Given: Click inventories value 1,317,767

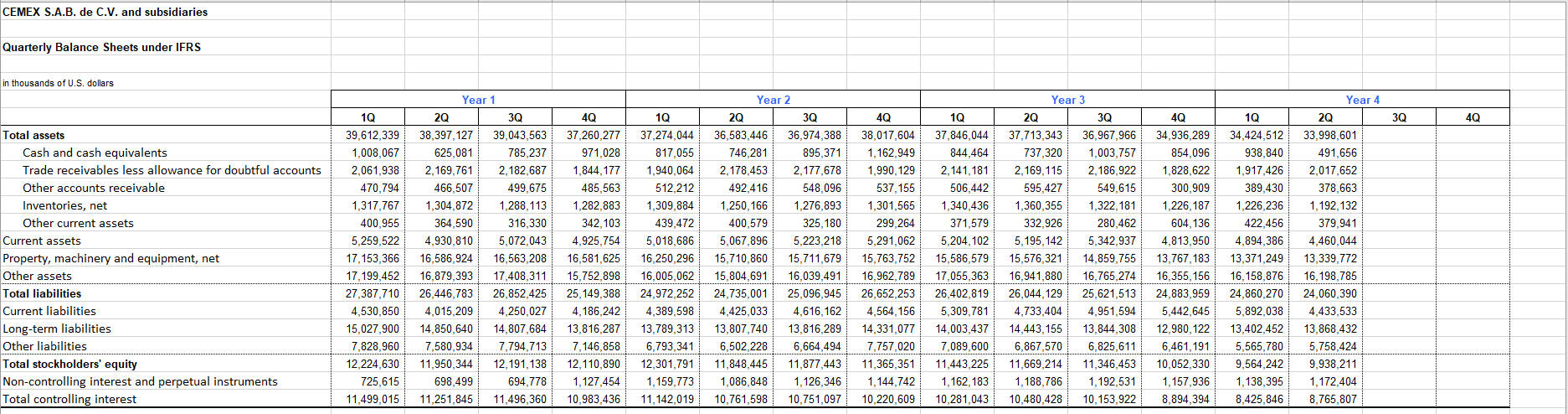Looking at the screenshot, I should point(375,205).
